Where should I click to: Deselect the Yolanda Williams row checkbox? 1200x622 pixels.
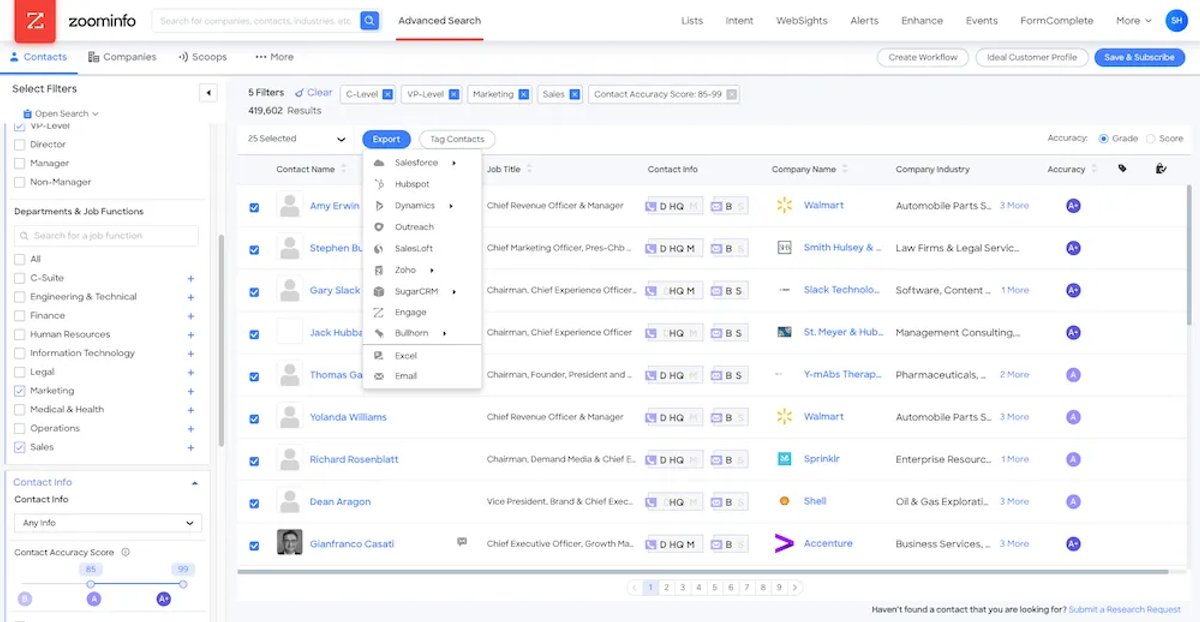coord(254,419)
